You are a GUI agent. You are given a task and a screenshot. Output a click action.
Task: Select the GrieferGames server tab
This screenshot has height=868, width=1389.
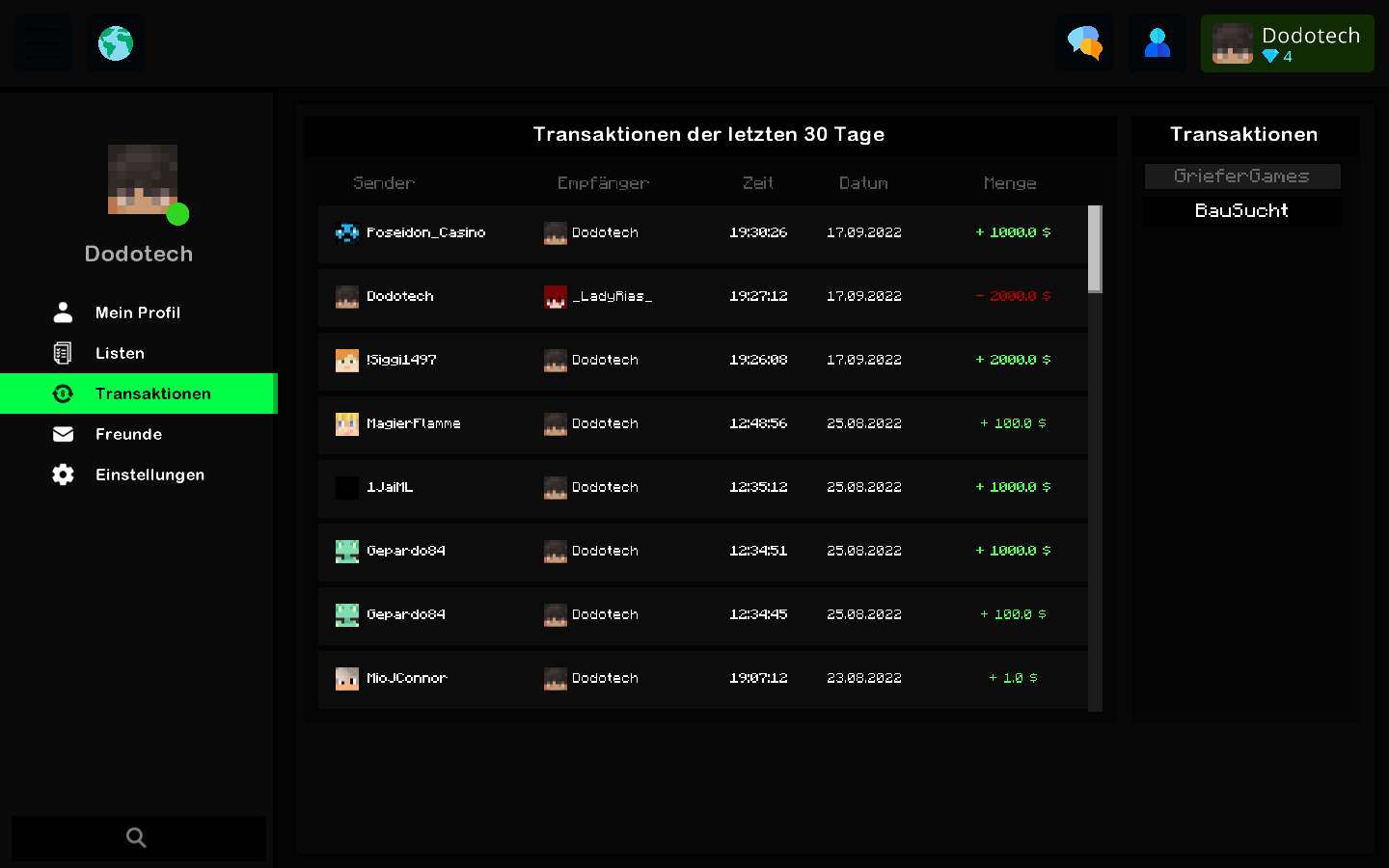coord(1242,176)
